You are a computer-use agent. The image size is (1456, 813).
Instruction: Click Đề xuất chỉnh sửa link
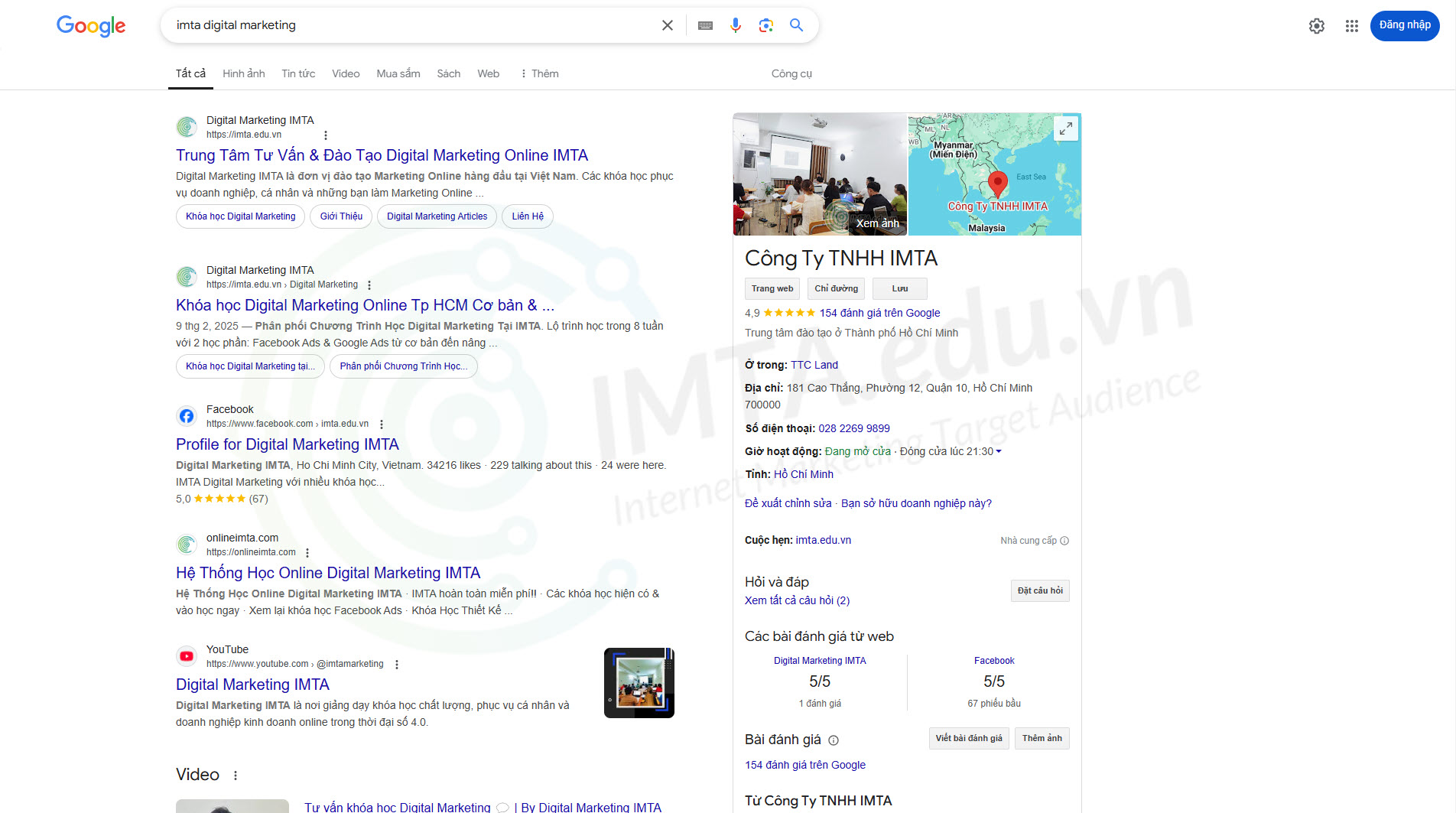788,503
